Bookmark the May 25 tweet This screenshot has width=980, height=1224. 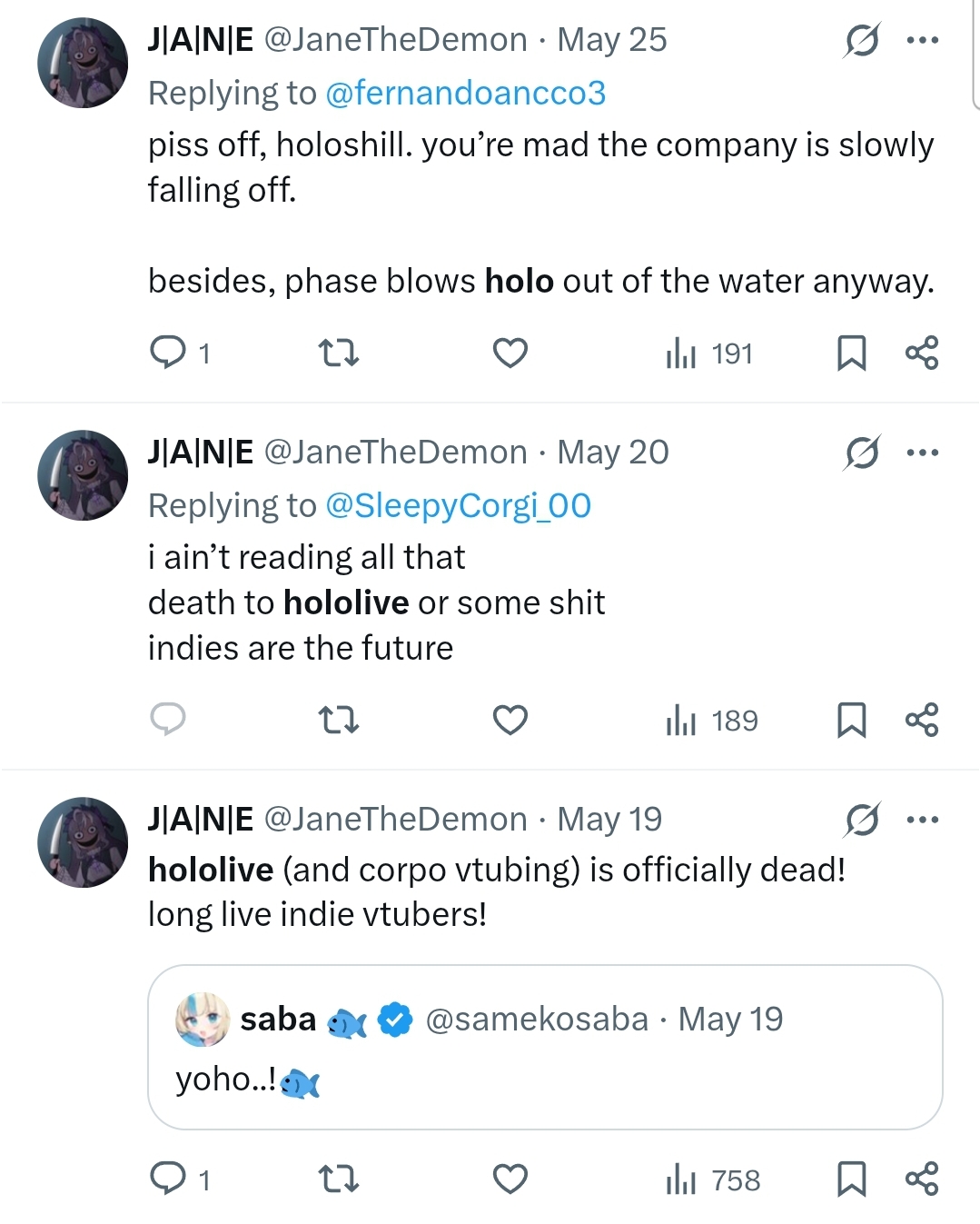click(x=851, y=353)
